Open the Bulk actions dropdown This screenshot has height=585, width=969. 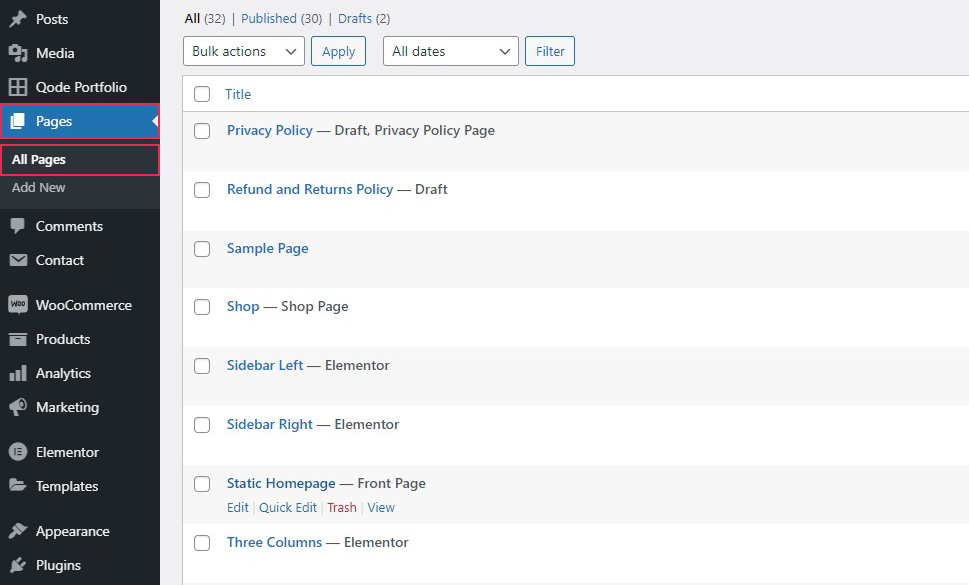(x=244, y=51)
